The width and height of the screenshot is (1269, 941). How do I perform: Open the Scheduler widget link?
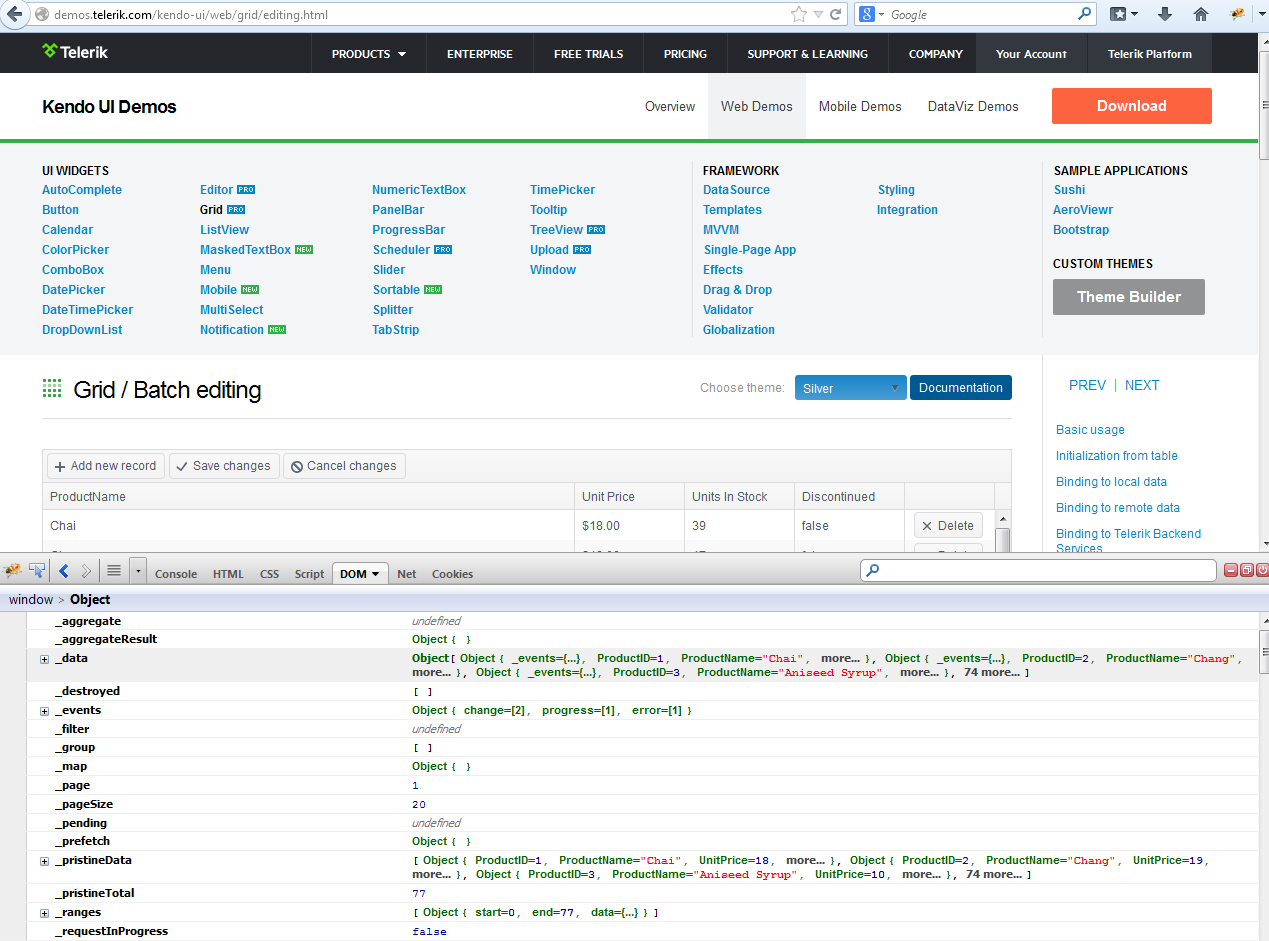tap(401, 250)
